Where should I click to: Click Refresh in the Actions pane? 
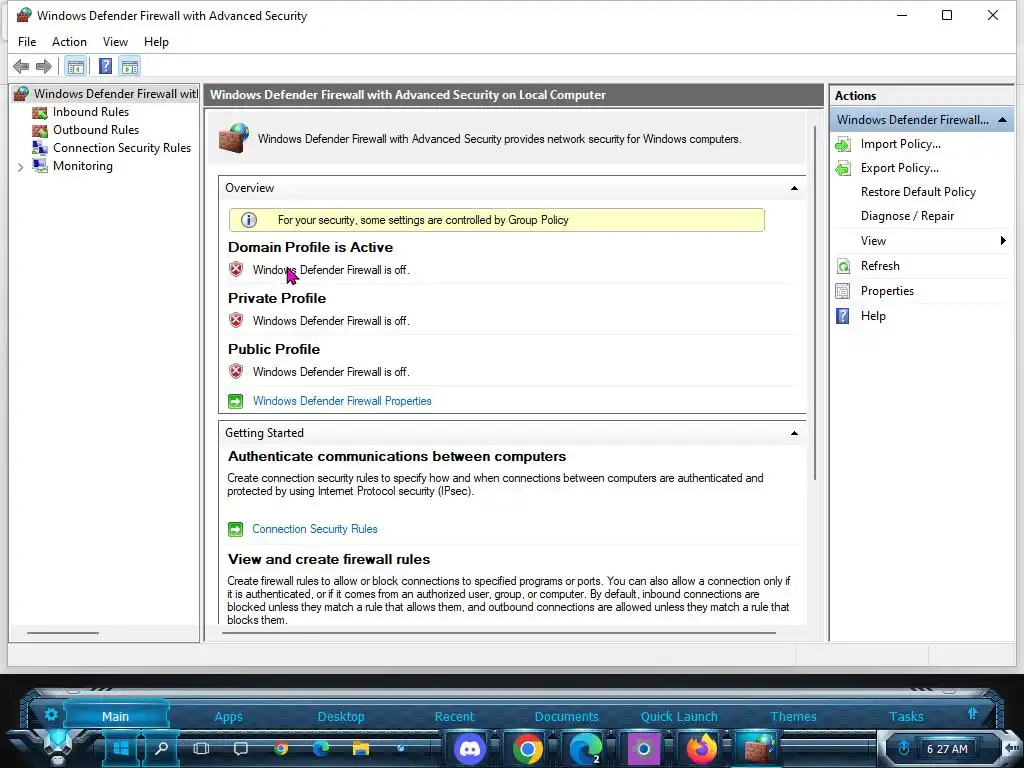880,266
